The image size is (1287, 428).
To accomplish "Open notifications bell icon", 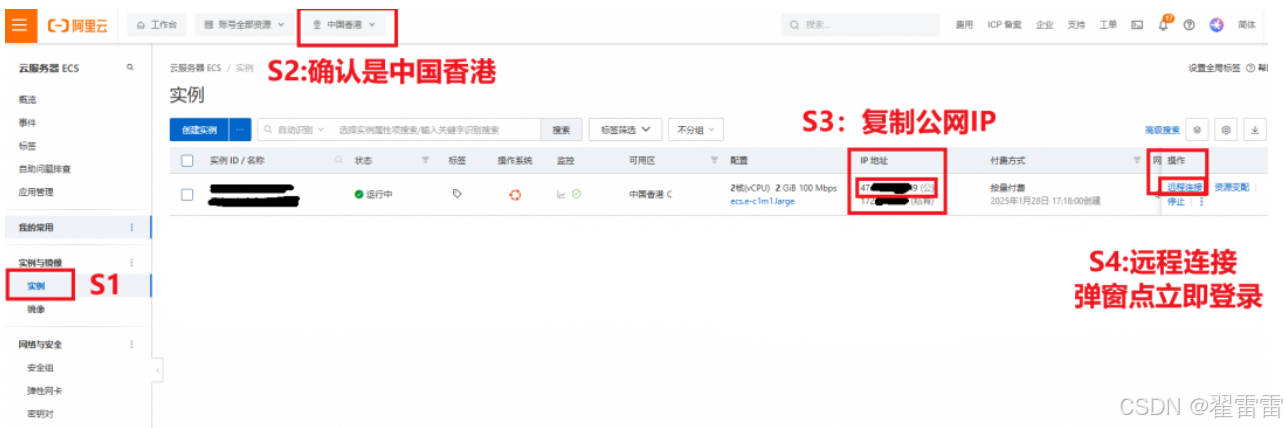I will pyautogui.click(x=1163, y=25).
